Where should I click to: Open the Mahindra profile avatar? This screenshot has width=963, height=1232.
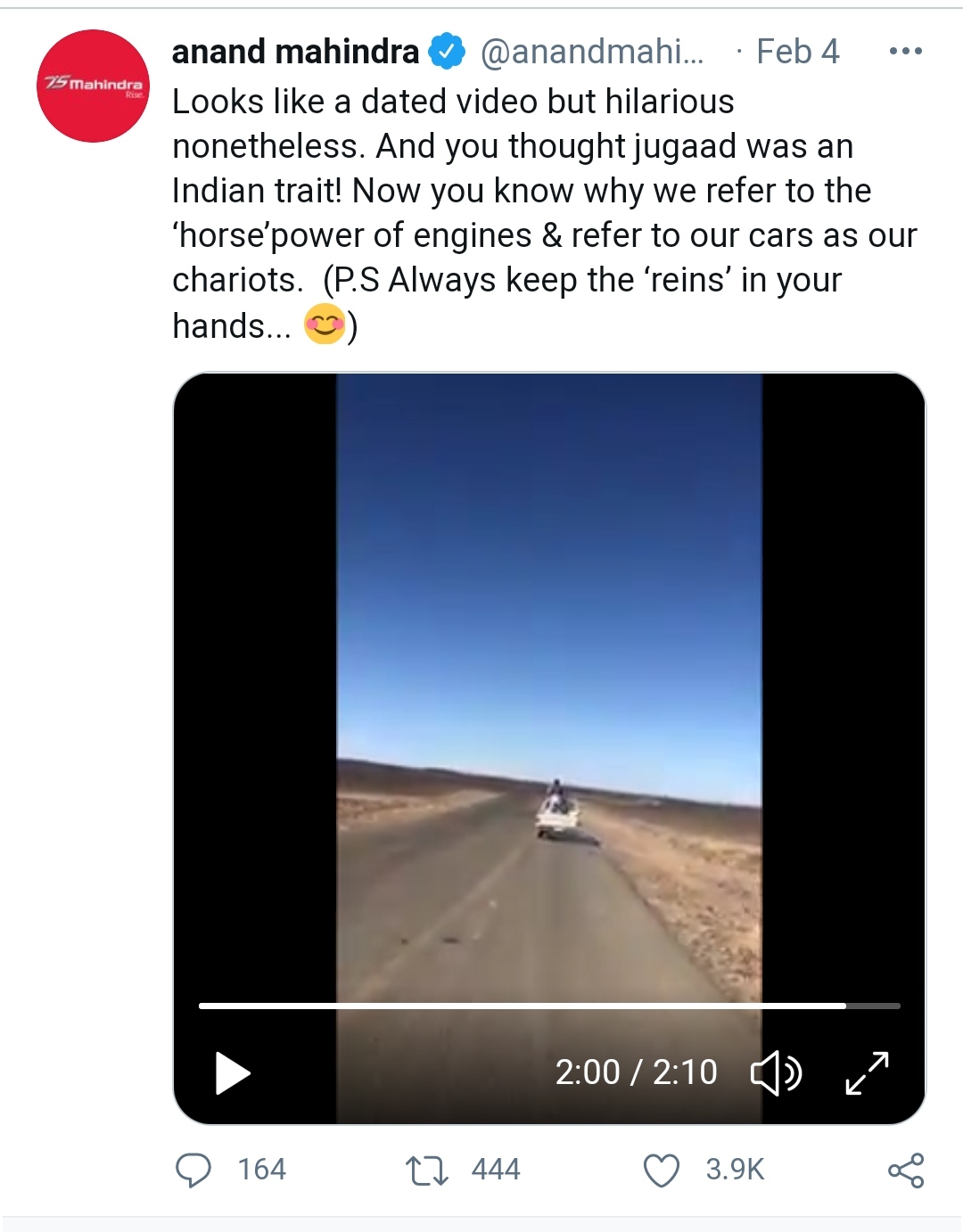pos(93,86)
